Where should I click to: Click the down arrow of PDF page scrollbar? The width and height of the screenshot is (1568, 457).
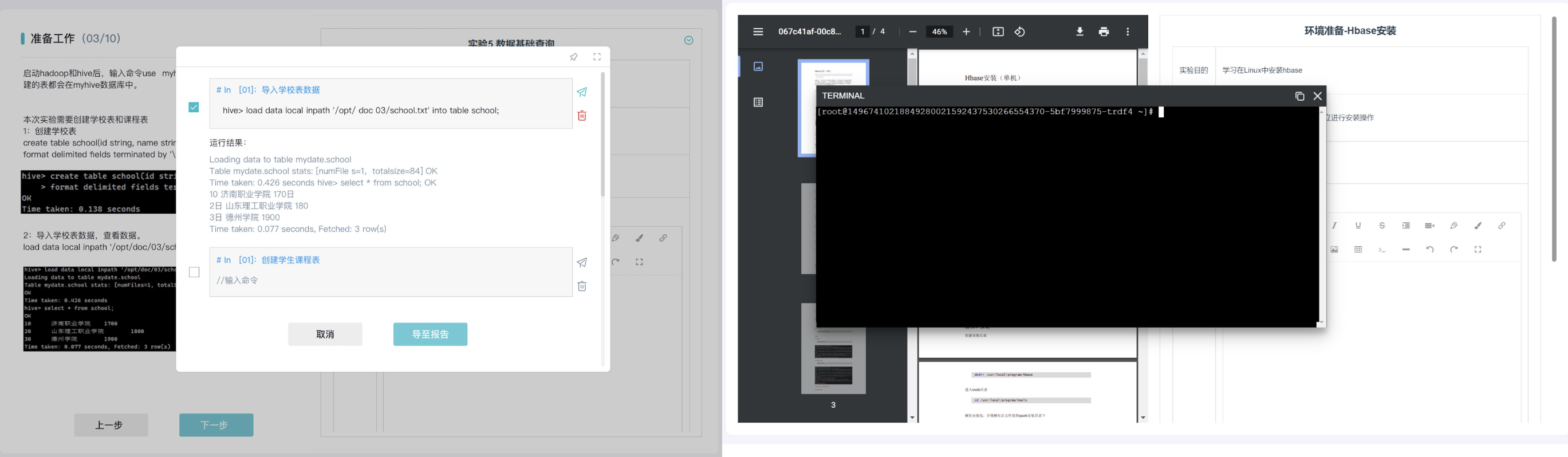(x=1143, y=418)
